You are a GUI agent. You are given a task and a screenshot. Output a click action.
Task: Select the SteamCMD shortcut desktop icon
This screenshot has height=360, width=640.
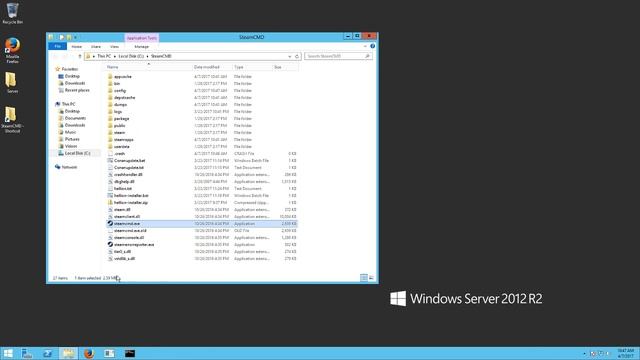(12, 120)
